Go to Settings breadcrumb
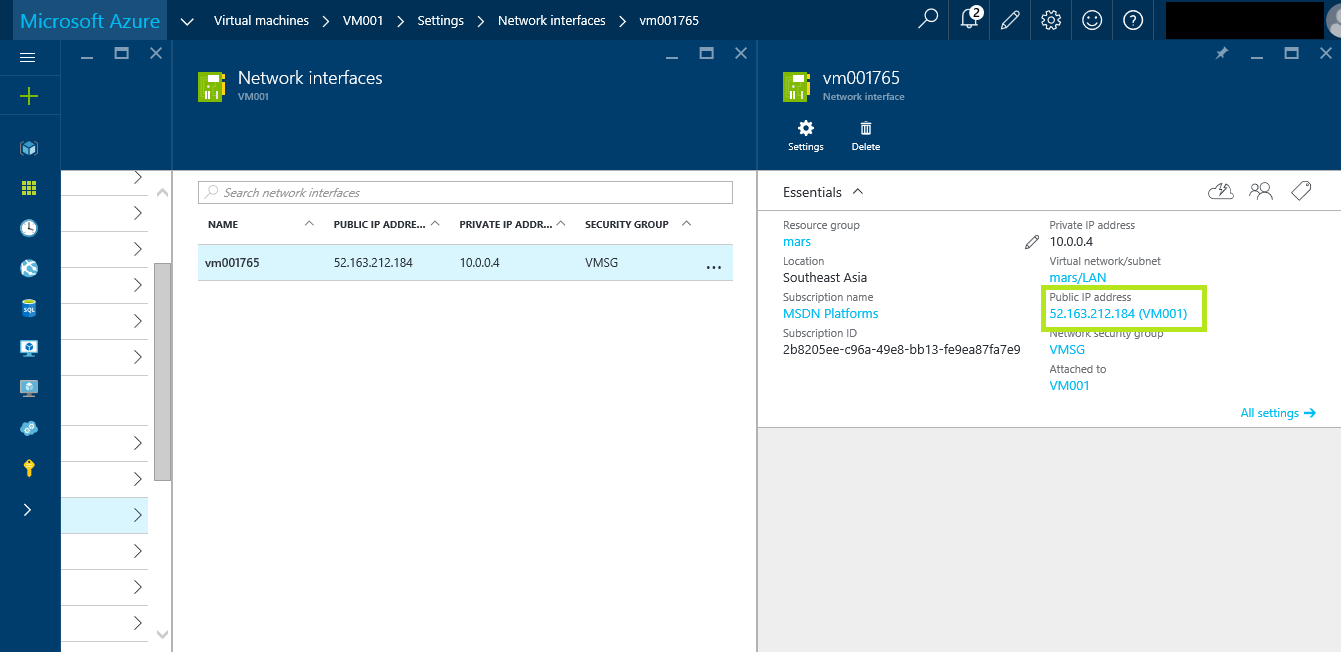1341x652 pixels. [440, 20]
